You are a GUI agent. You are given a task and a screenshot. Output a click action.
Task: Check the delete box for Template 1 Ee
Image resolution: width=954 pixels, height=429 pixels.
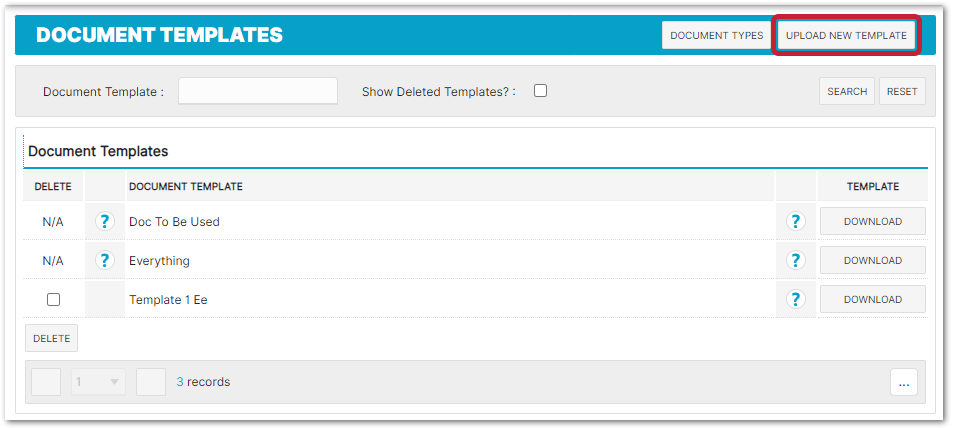(53, 299)
